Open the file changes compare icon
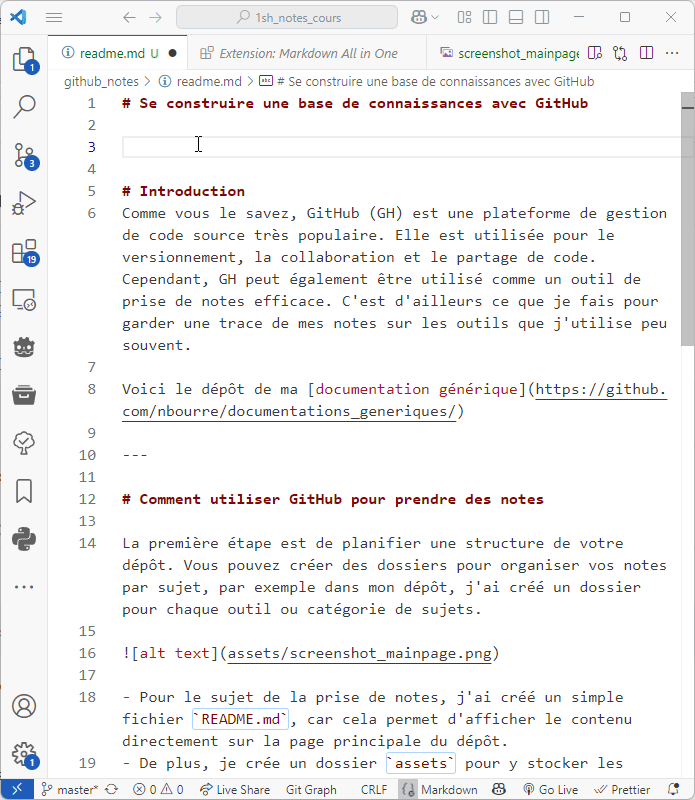 620,53
